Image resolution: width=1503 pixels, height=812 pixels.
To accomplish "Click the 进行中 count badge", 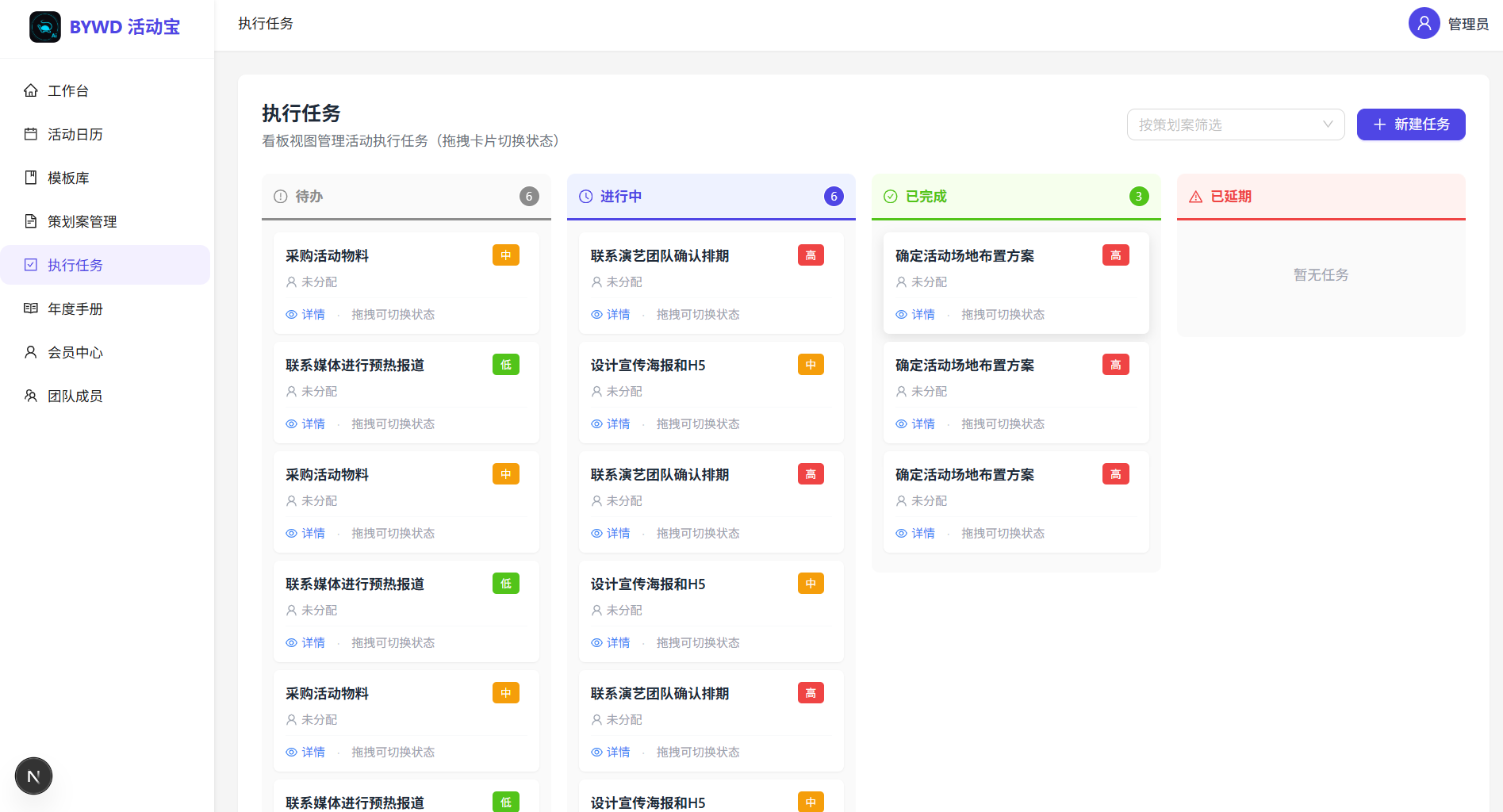I will pos(834,197).
